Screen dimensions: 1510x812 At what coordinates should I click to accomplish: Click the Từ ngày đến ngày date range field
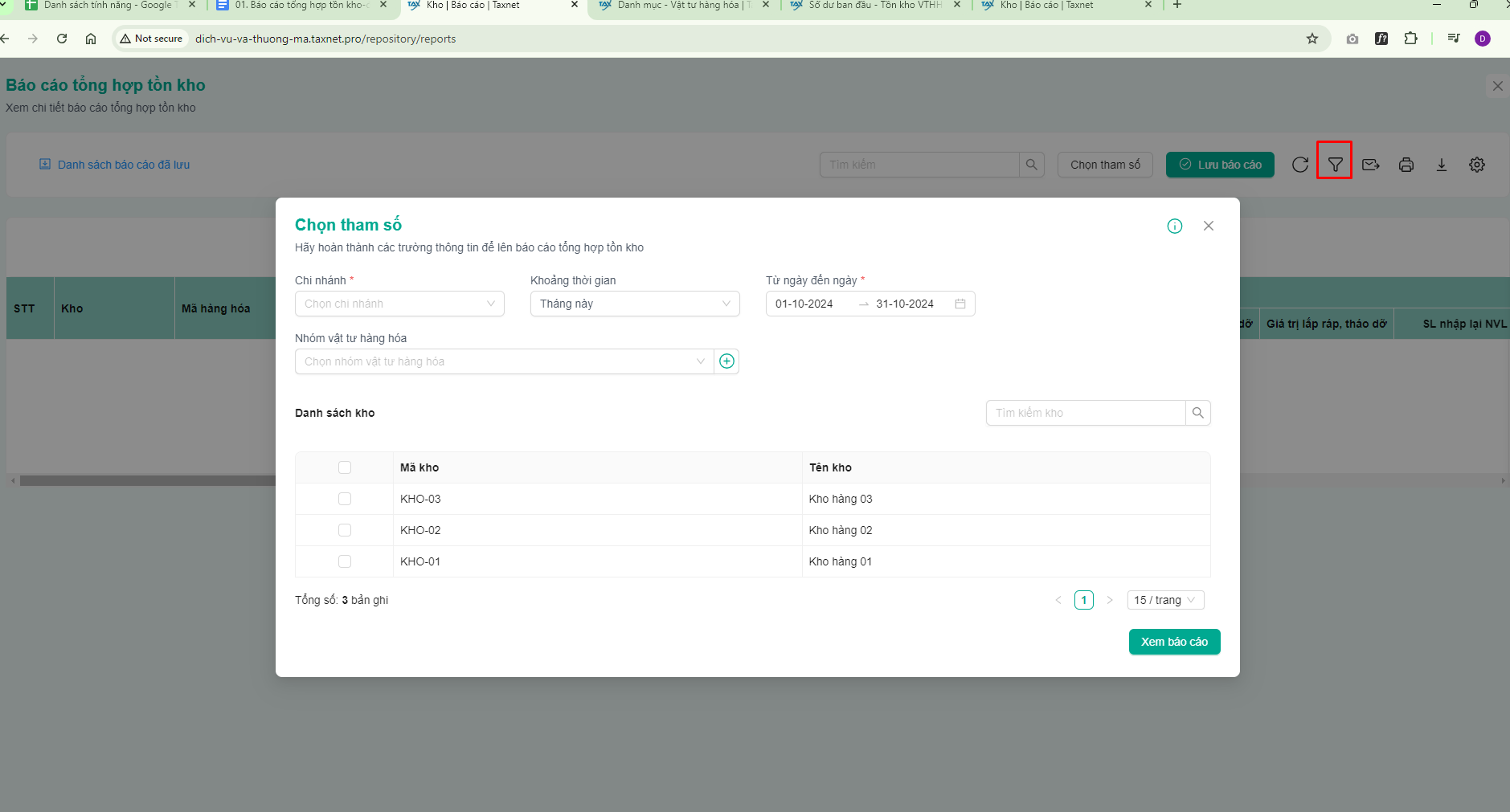870,304
